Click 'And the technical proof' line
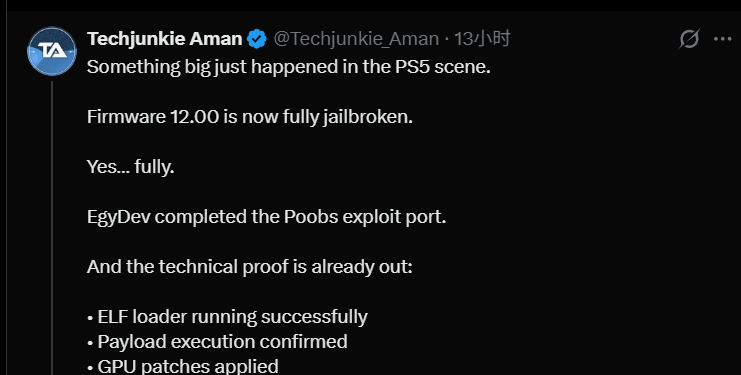 coord(250,267)
